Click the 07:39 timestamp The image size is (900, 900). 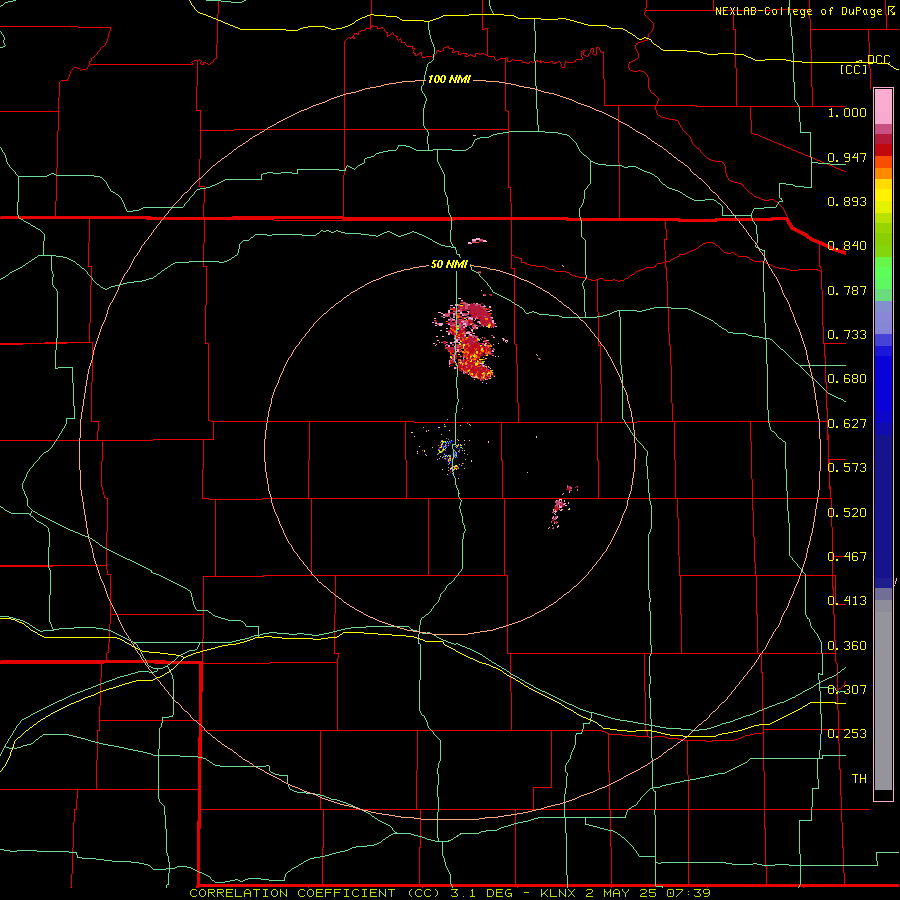(688, 893)
